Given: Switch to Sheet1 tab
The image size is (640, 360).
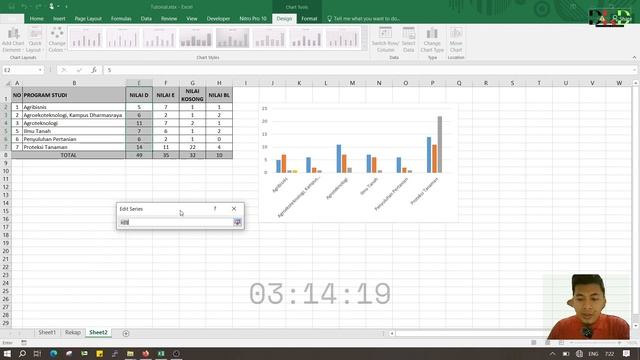Looking at the screenshot, I should pyautogui.click(x=47, y=333).
